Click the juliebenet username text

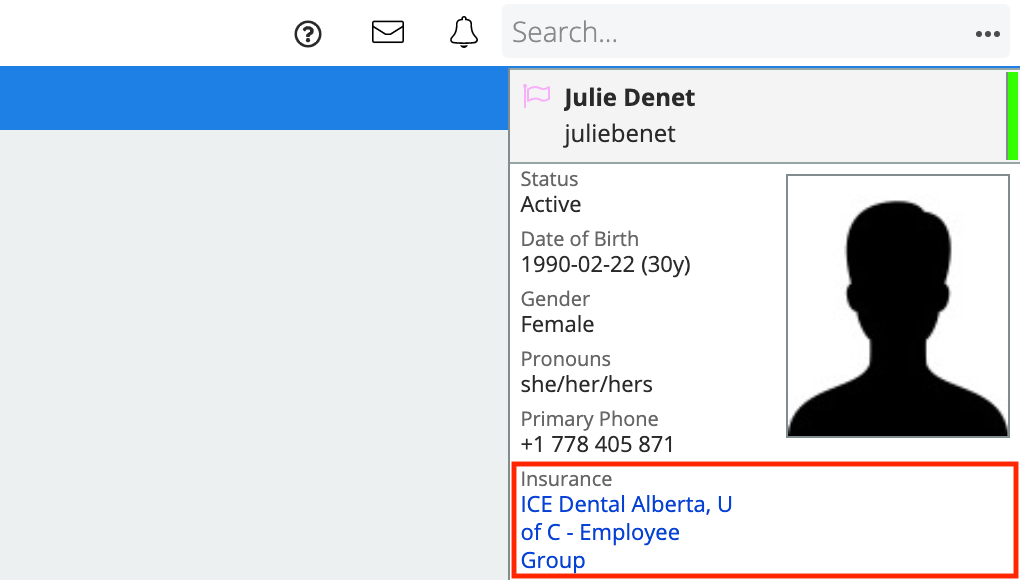(x=619, y=133)
